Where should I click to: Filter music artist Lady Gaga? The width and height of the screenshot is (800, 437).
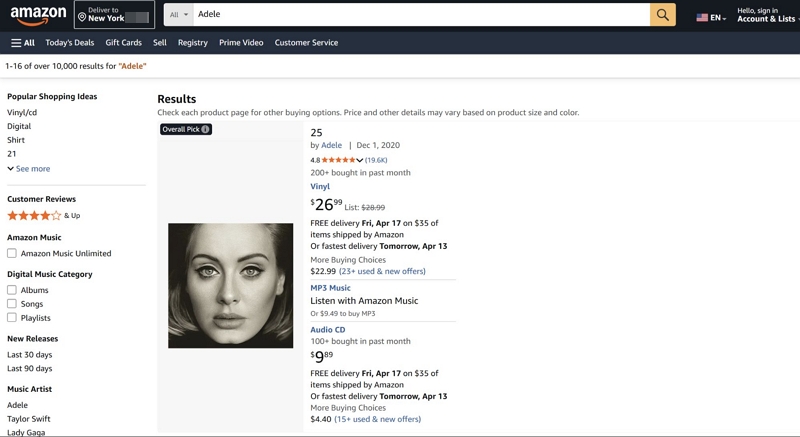pos(26,432)
